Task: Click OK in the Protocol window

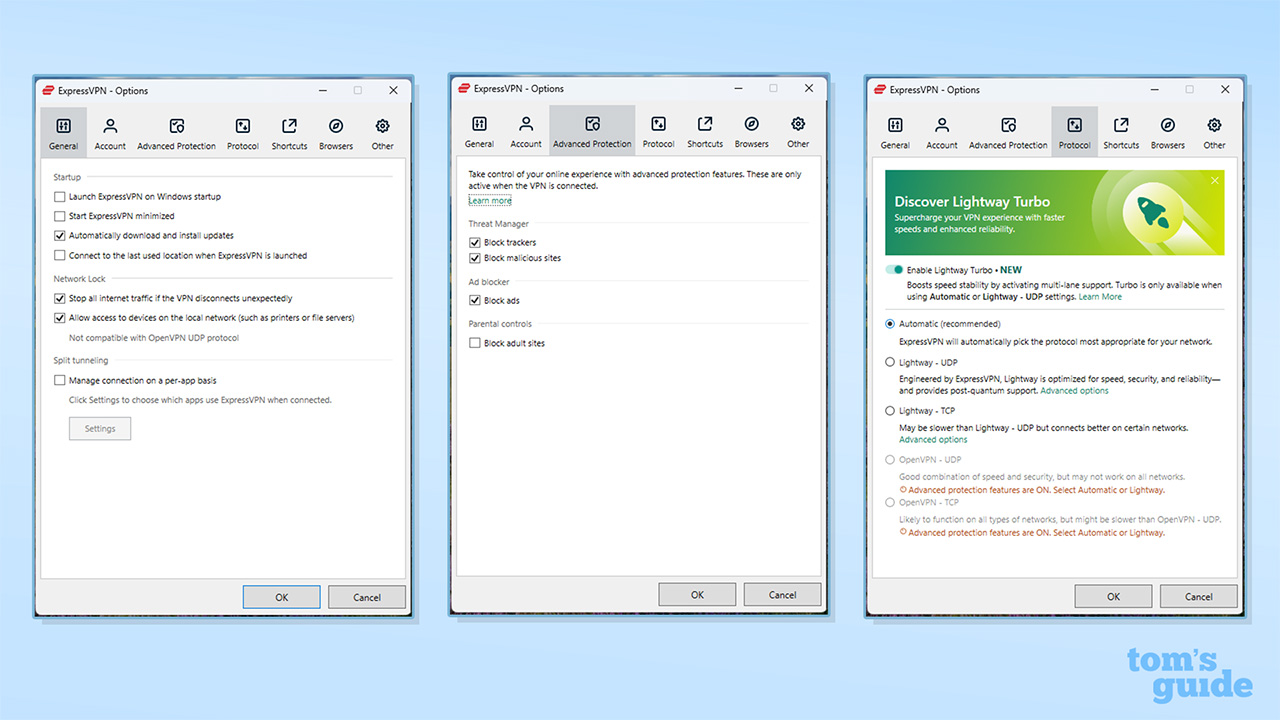Action: click(1113, 597)
